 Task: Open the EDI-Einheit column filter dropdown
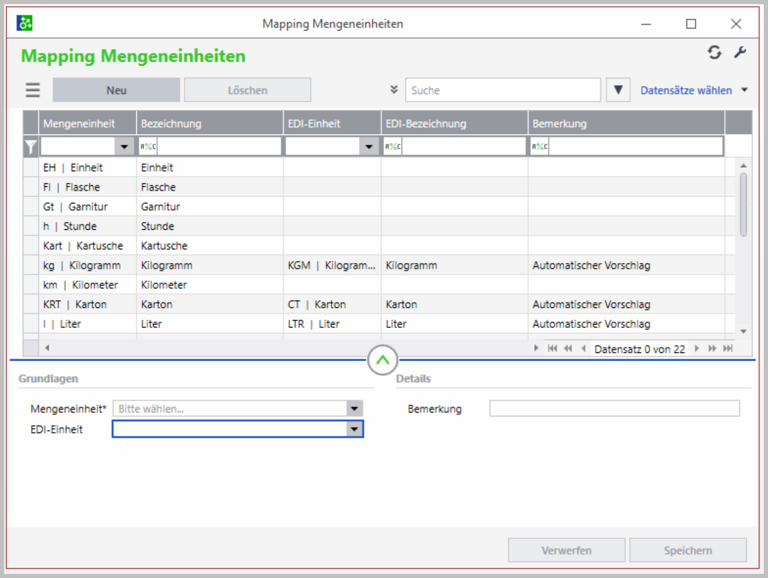pos(369,146)
